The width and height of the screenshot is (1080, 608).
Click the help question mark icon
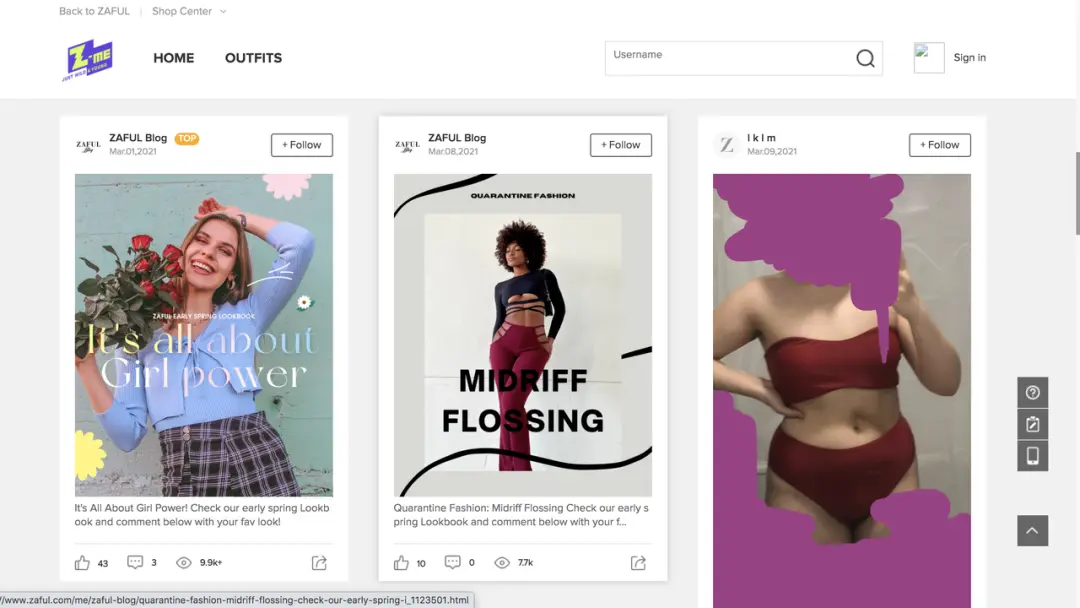[x=1033, y=393]
